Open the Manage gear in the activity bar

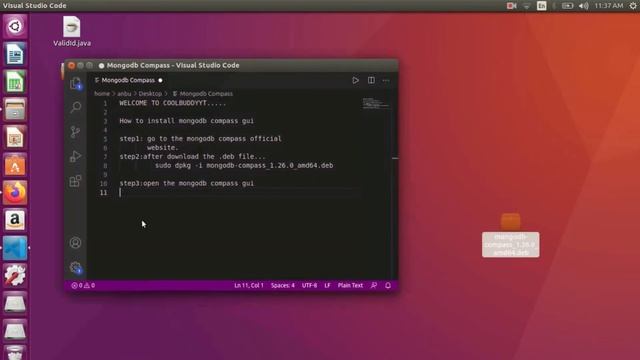(76, 268)
